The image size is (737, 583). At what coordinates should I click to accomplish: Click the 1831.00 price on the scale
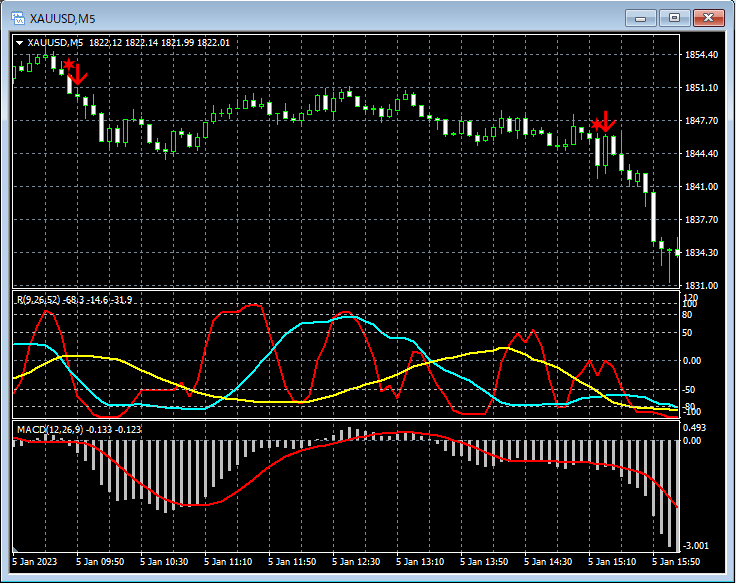[x=702, y=286]
